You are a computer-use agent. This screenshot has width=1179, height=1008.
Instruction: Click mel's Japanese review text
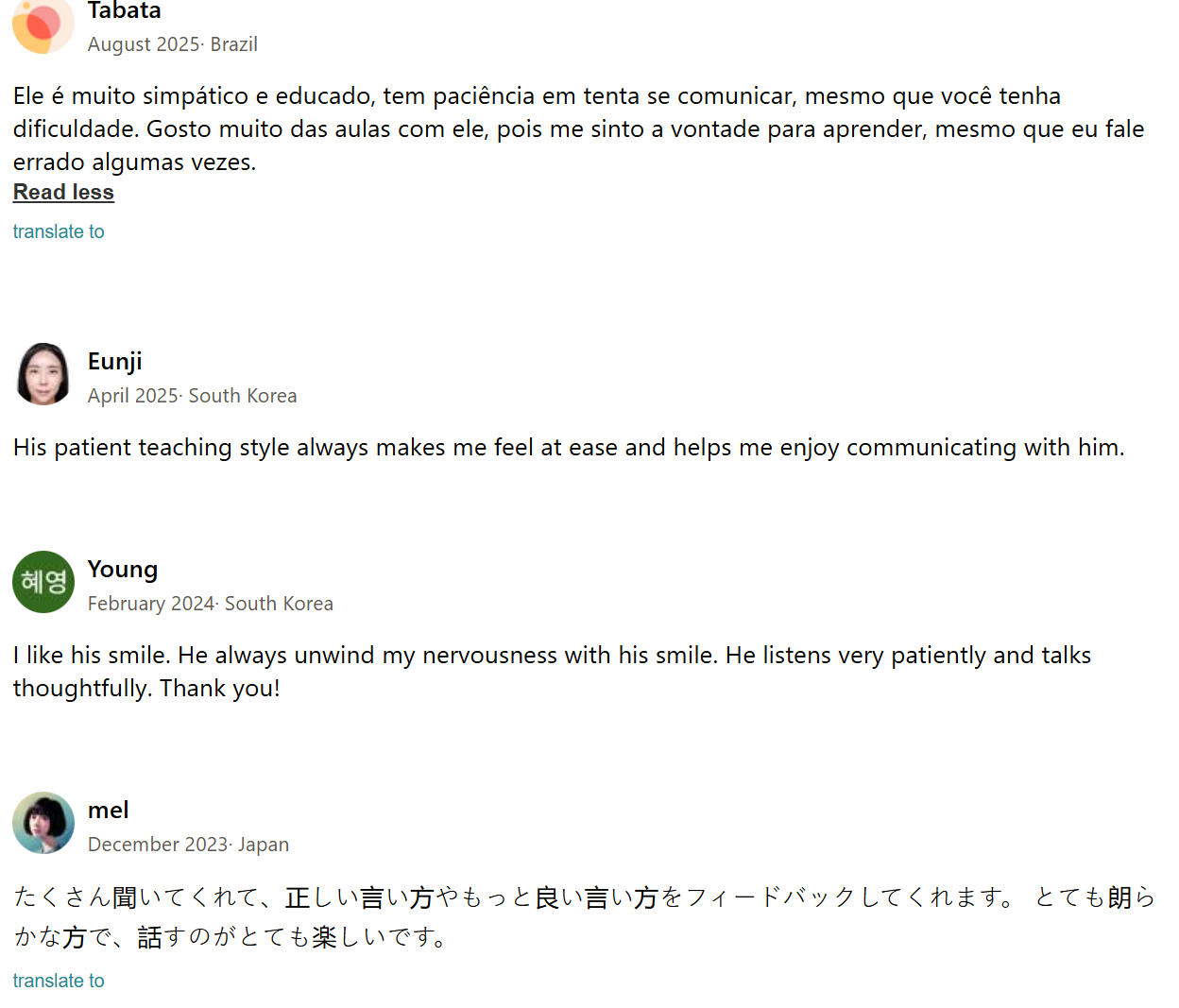pos(584,915)
